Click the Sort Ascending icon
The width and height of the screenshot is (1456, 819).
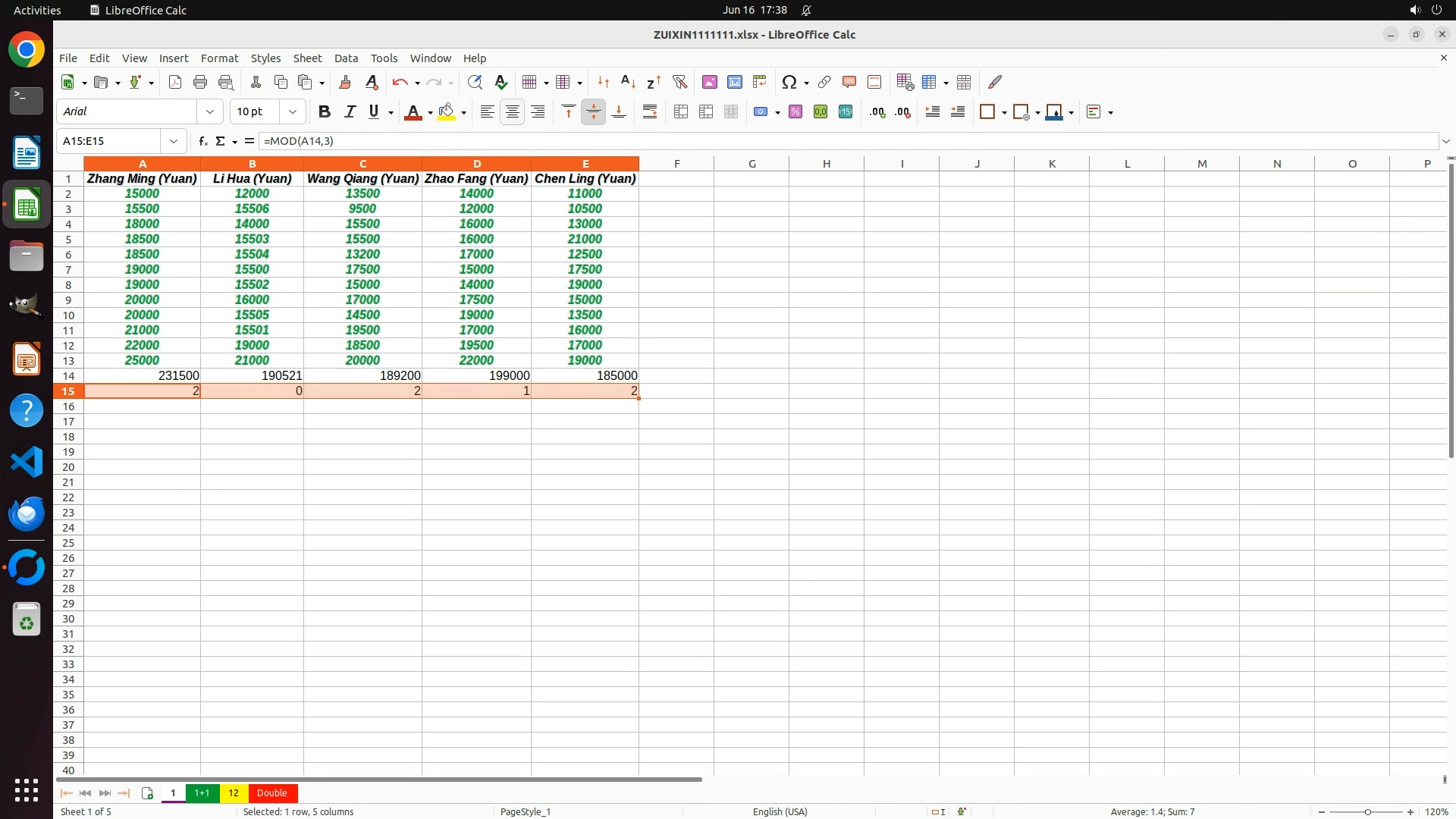click(628, 82)
